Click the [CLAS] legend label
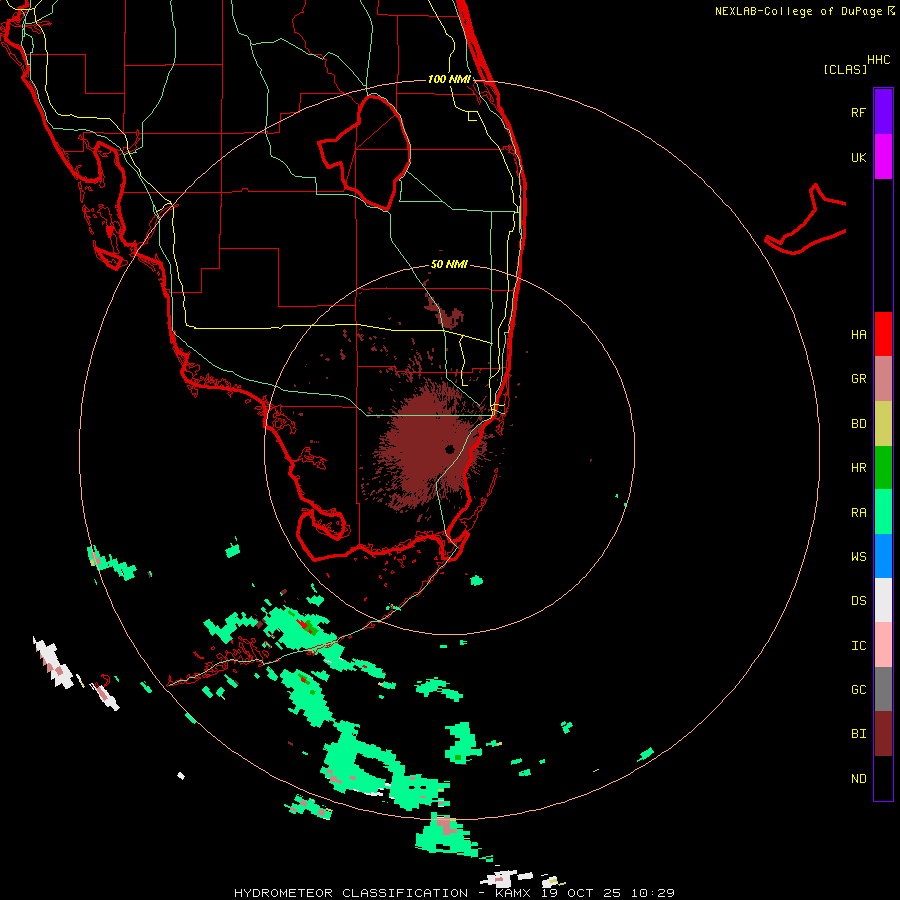The width and height of the screenshot is (900, 900). pyautogui.click(x=845, y=70)
